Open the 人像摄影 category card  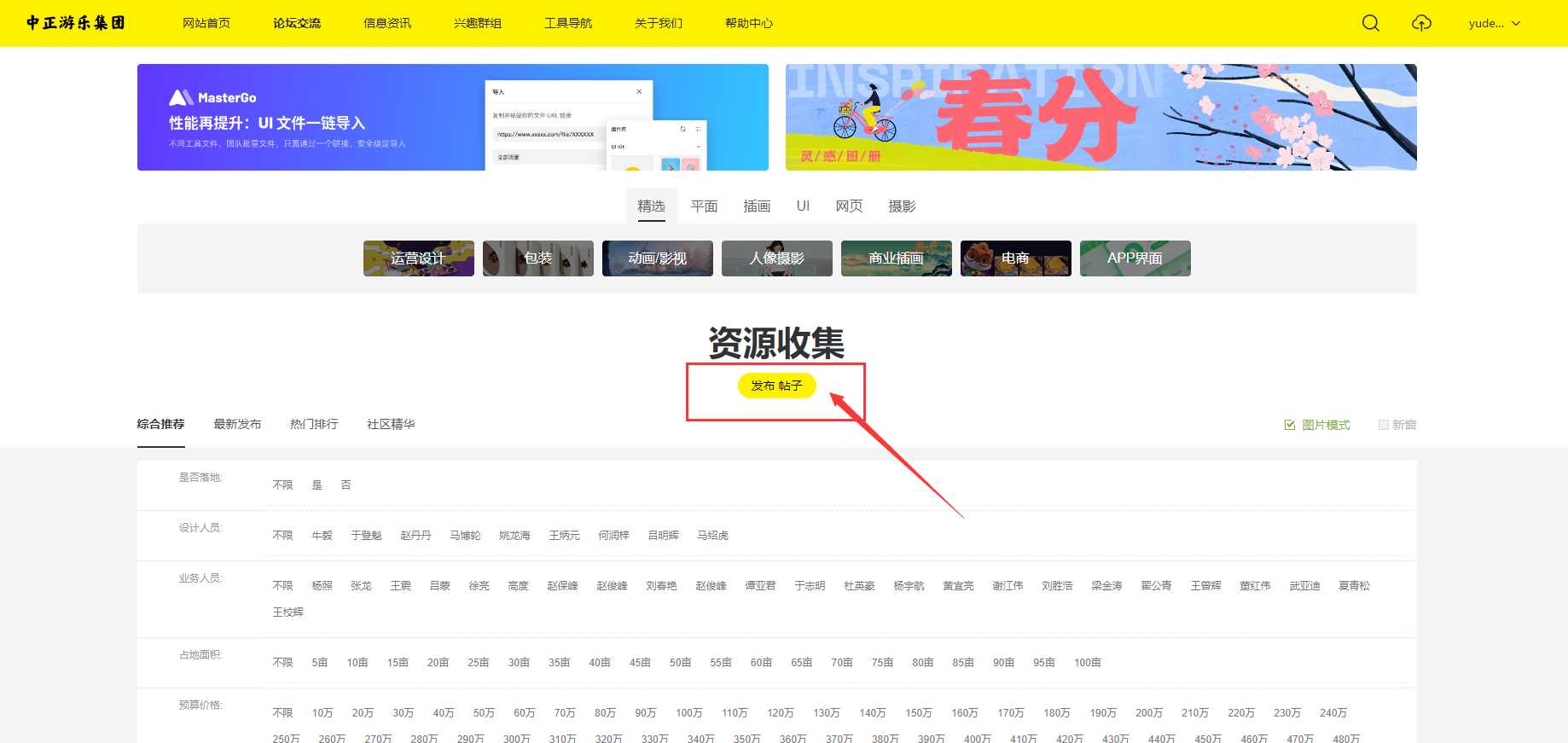coord(777,258)
